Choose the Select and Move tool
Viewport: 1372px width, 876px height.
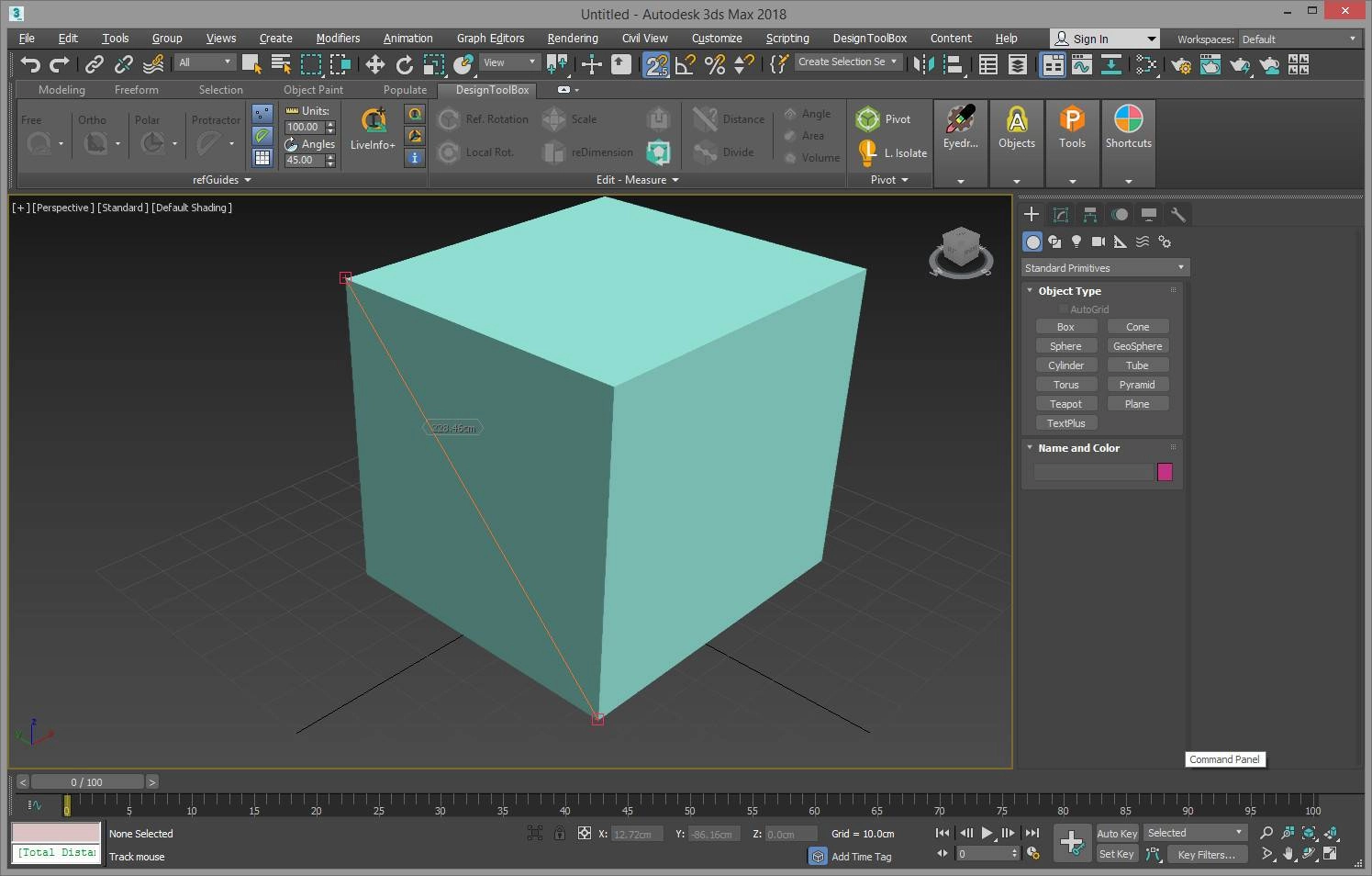coord(374,64)
